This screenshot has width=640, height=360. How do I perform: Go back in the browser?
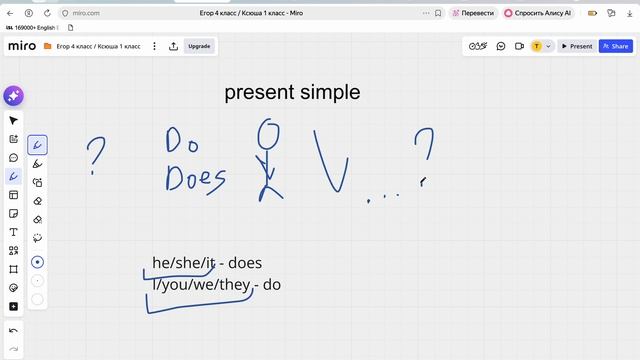(x=10, y=13)
